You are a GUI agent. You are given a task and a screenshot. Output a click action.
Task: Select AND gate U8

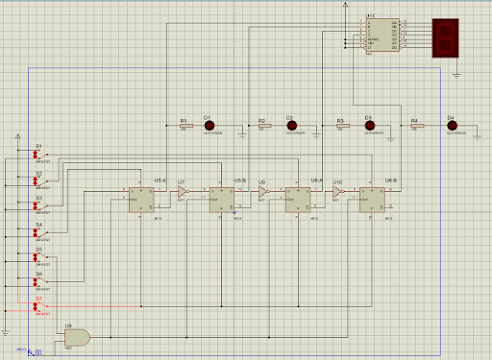pyautogui.click(x=77, y=338)
